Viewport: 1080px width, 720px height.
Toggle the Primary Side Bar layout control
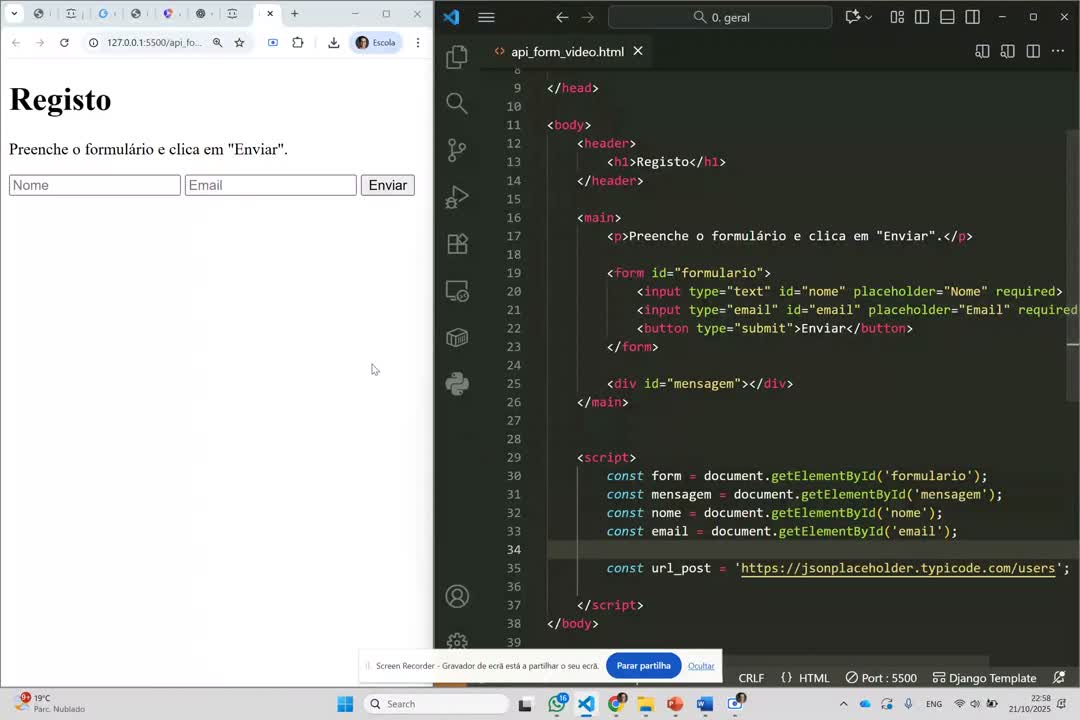tap(921, 17)
